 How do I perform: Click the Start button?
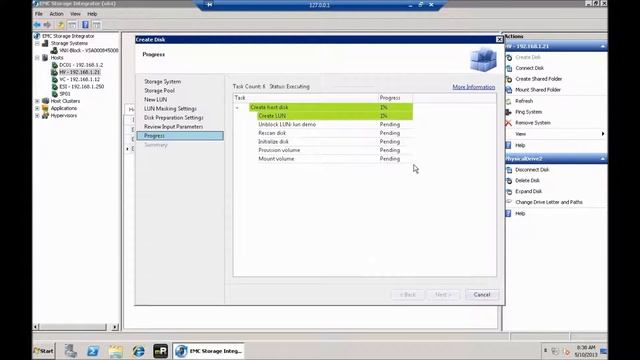coord(43,351)
